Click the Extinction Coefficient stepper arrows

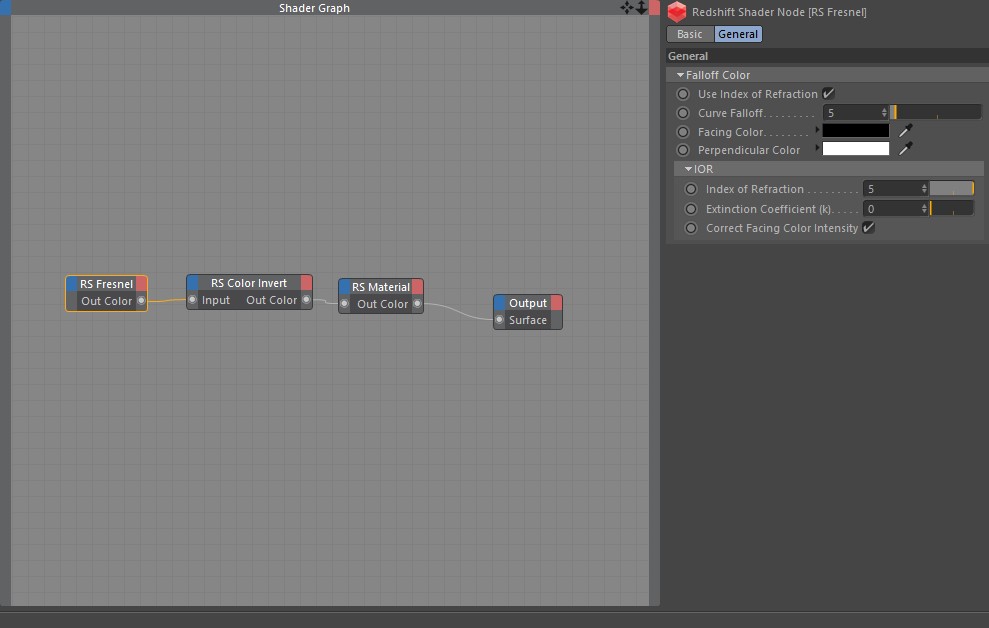924,208
